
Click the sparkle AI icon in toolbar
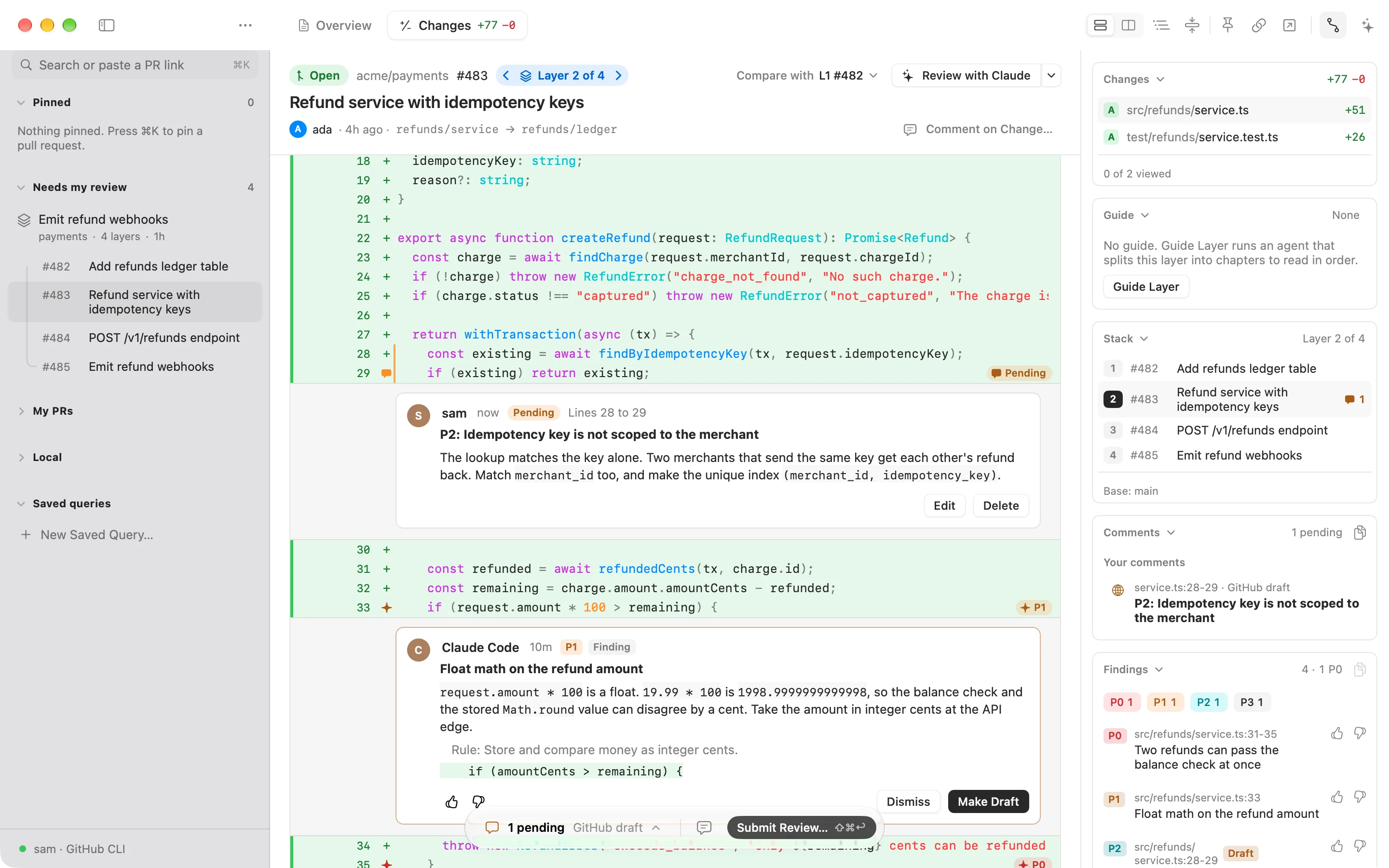pyautogui.click(x=1367, y=25)
